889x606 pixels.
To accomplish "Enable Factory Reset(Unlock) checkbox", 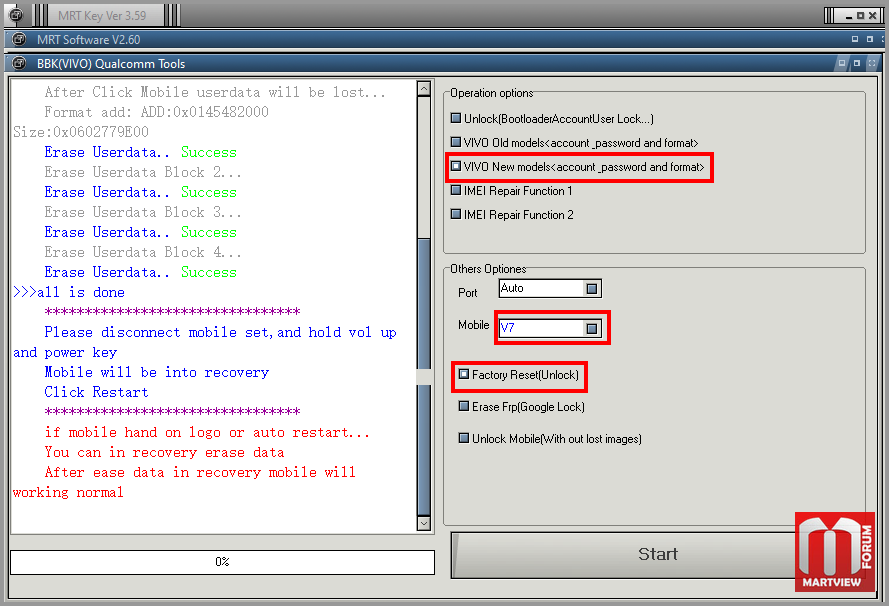I will click(464, 374).
